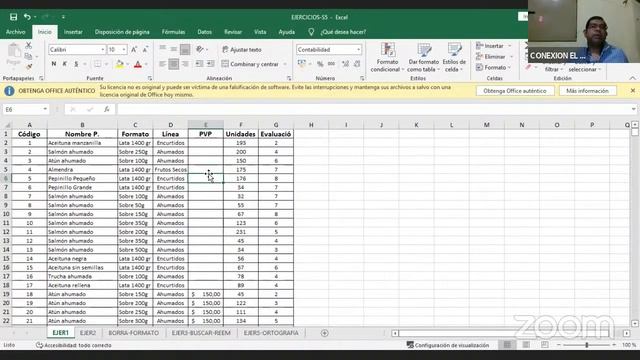Open the Combinar y centrar dropdown arrow
Image resolution: width=640 pixels, height=360 pixels.
[285, 64]
